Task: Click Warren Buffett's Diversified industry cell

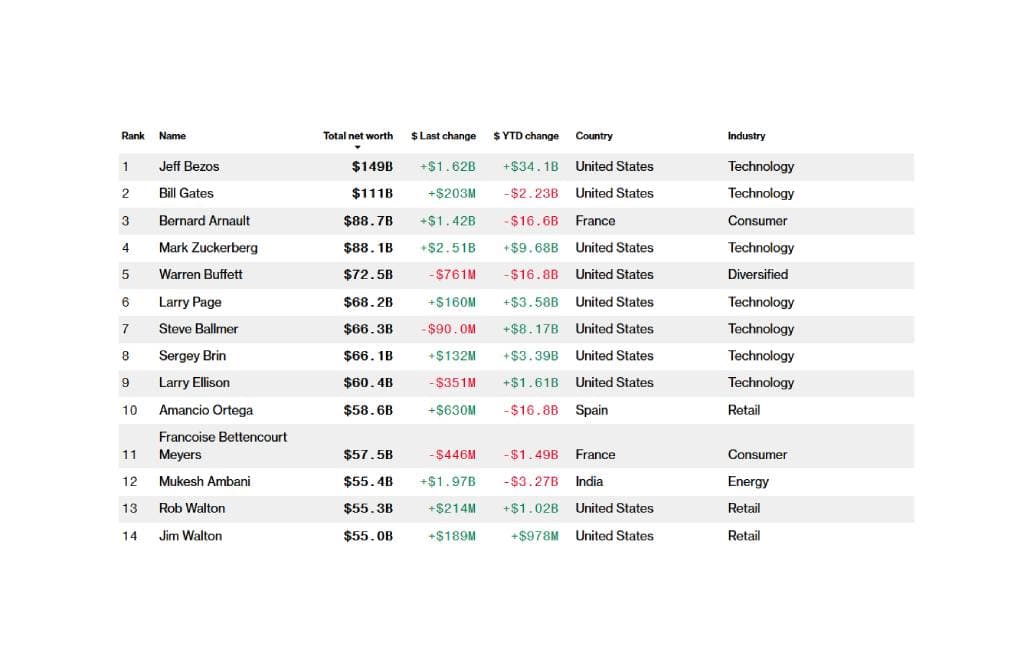Action: point(757,274)
